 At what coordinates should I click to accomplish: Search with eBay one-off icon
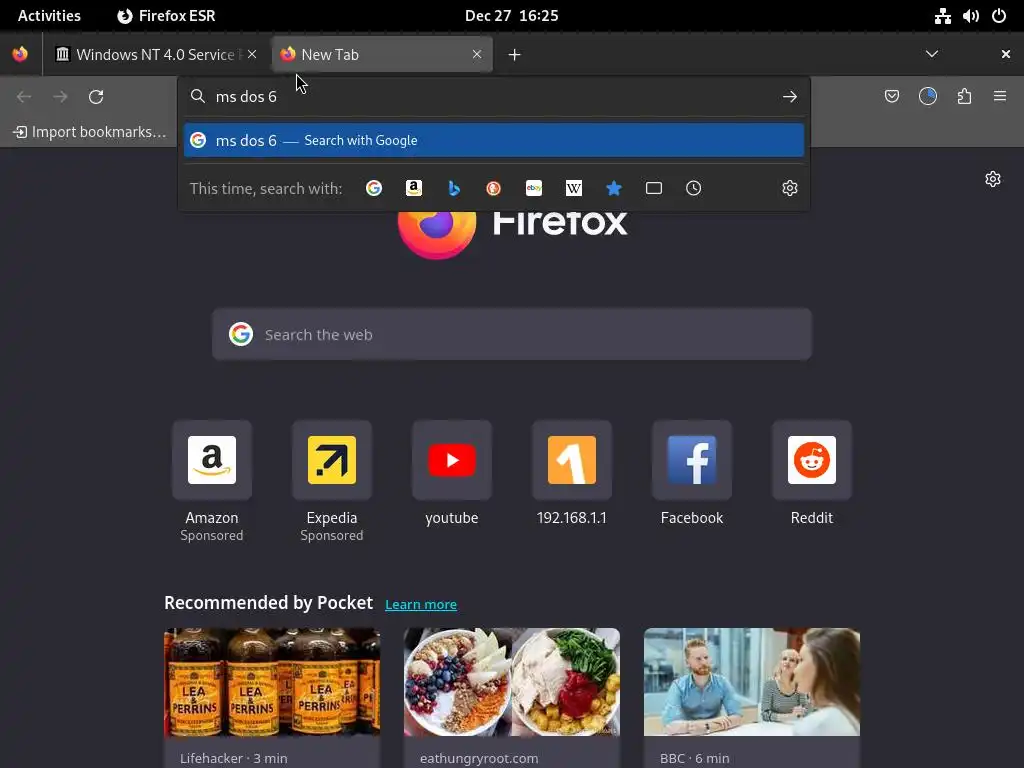(534, 188)
